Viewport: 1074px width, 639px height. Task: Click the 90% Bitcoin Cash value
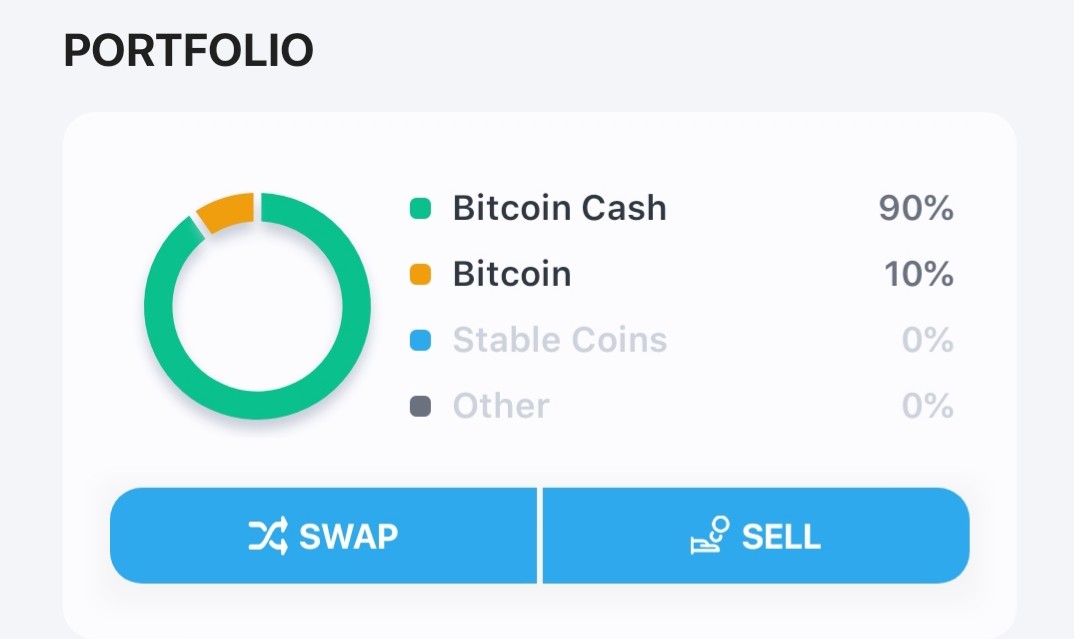(916, 208)
